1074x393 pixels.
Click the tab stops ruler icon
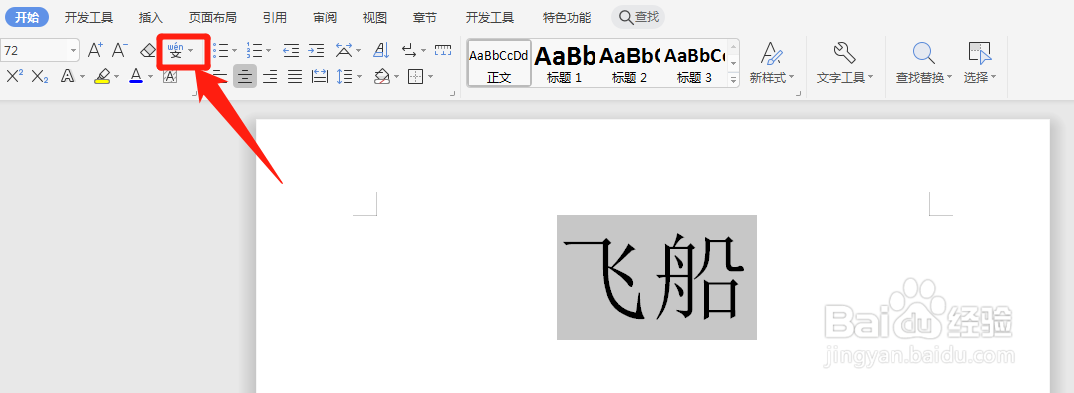click(x=443, y=50)
